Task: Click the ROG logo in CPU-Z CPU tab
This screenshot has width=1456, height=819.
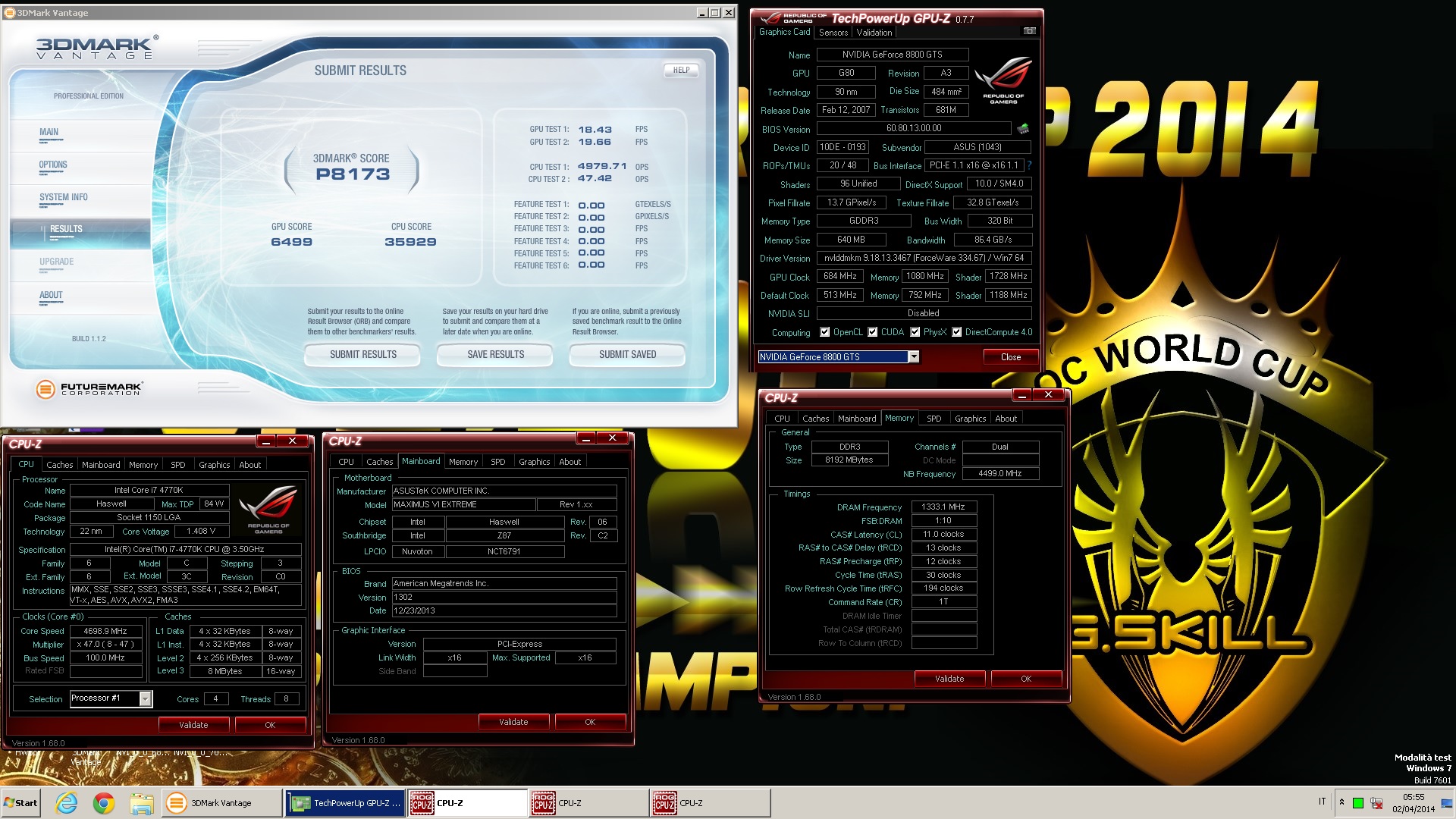Action: (x=268, y=510)
